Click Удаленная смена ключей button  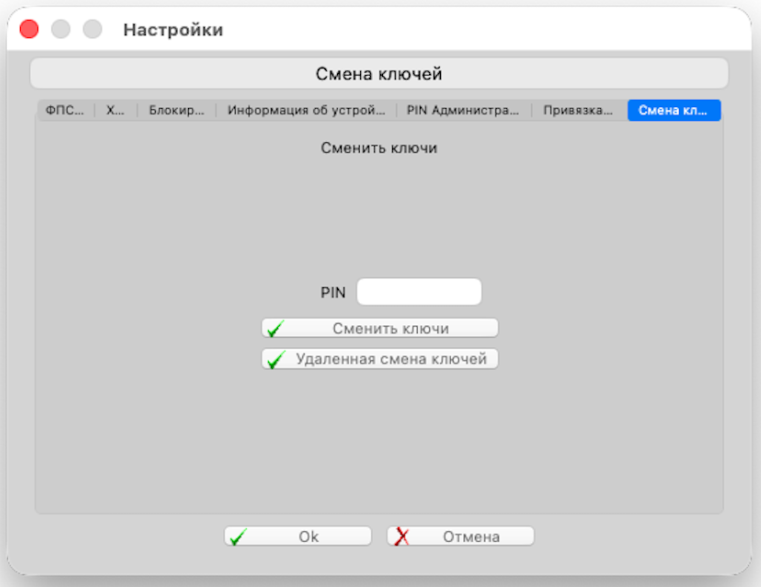pyautogui.click(x=380, y=359)
